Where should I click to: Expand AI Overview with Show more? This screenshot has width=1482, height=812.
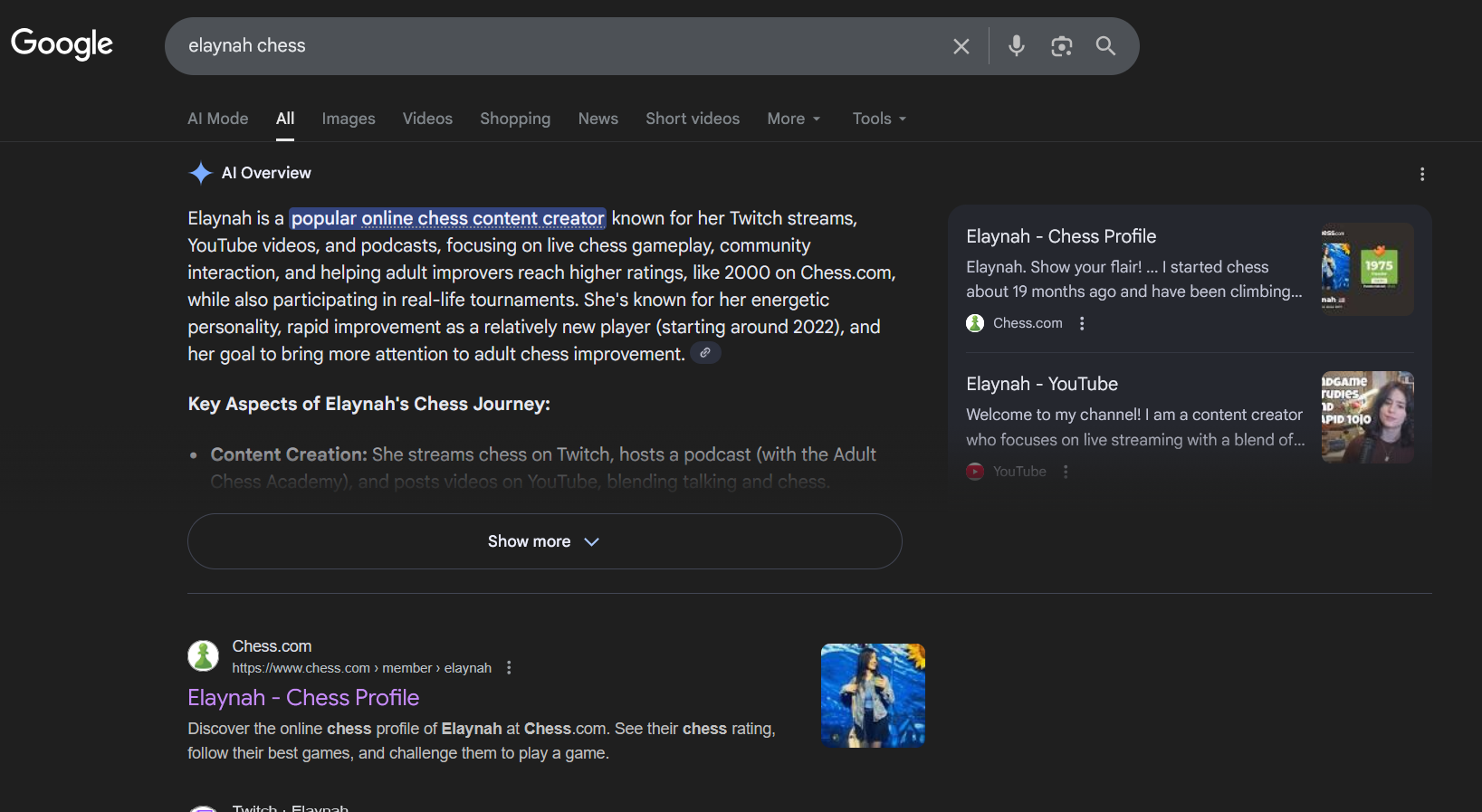[544, 541]
